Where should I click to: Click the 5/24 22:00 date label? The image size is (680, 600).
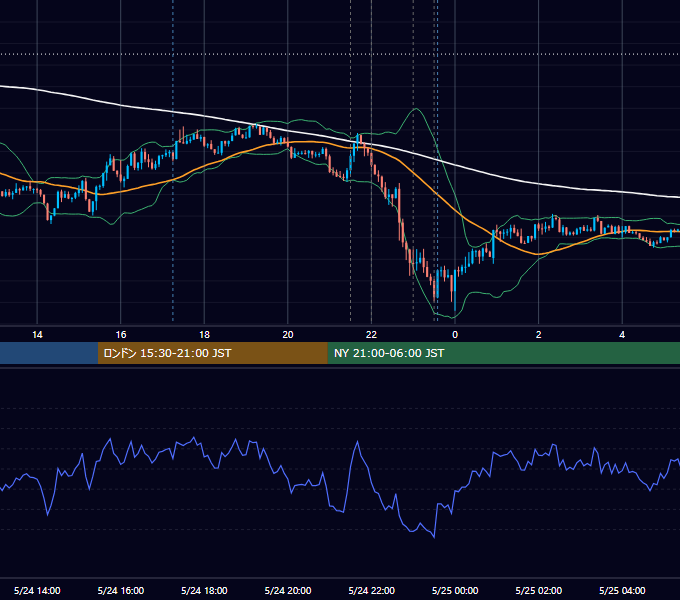coord(372,590)
